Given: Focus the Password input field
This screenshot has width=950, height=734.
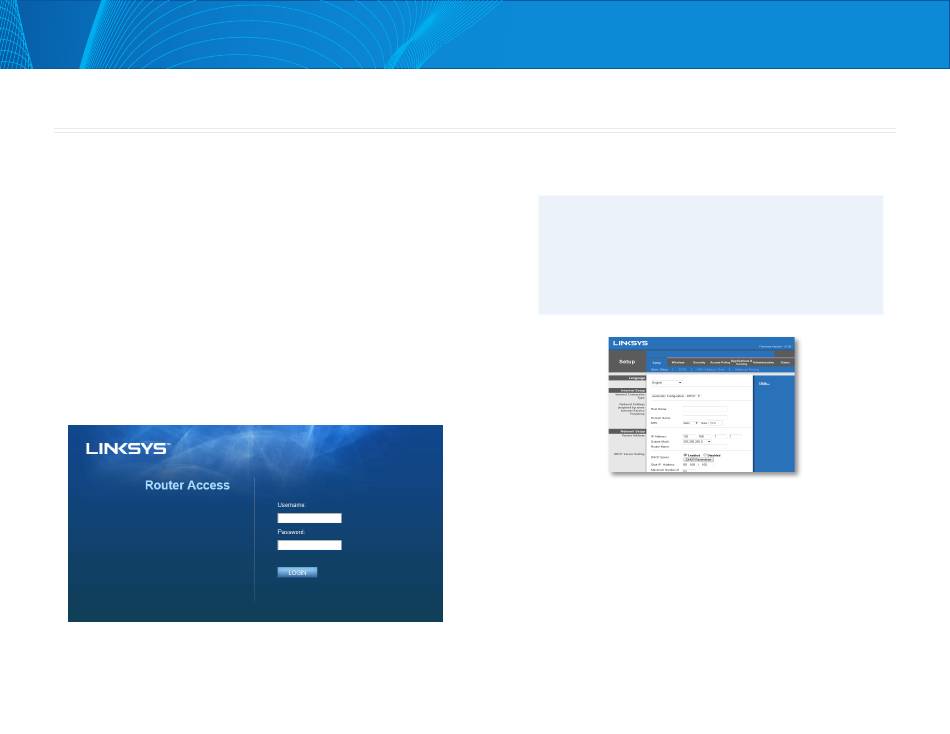Looking at the screenshot, I should tap(310, 545).
